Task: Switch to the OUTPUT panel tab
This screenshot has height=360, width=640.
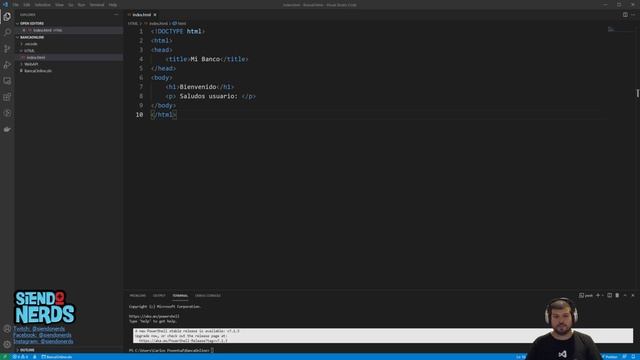Action: pyautogui.click(x=159, y=296)
